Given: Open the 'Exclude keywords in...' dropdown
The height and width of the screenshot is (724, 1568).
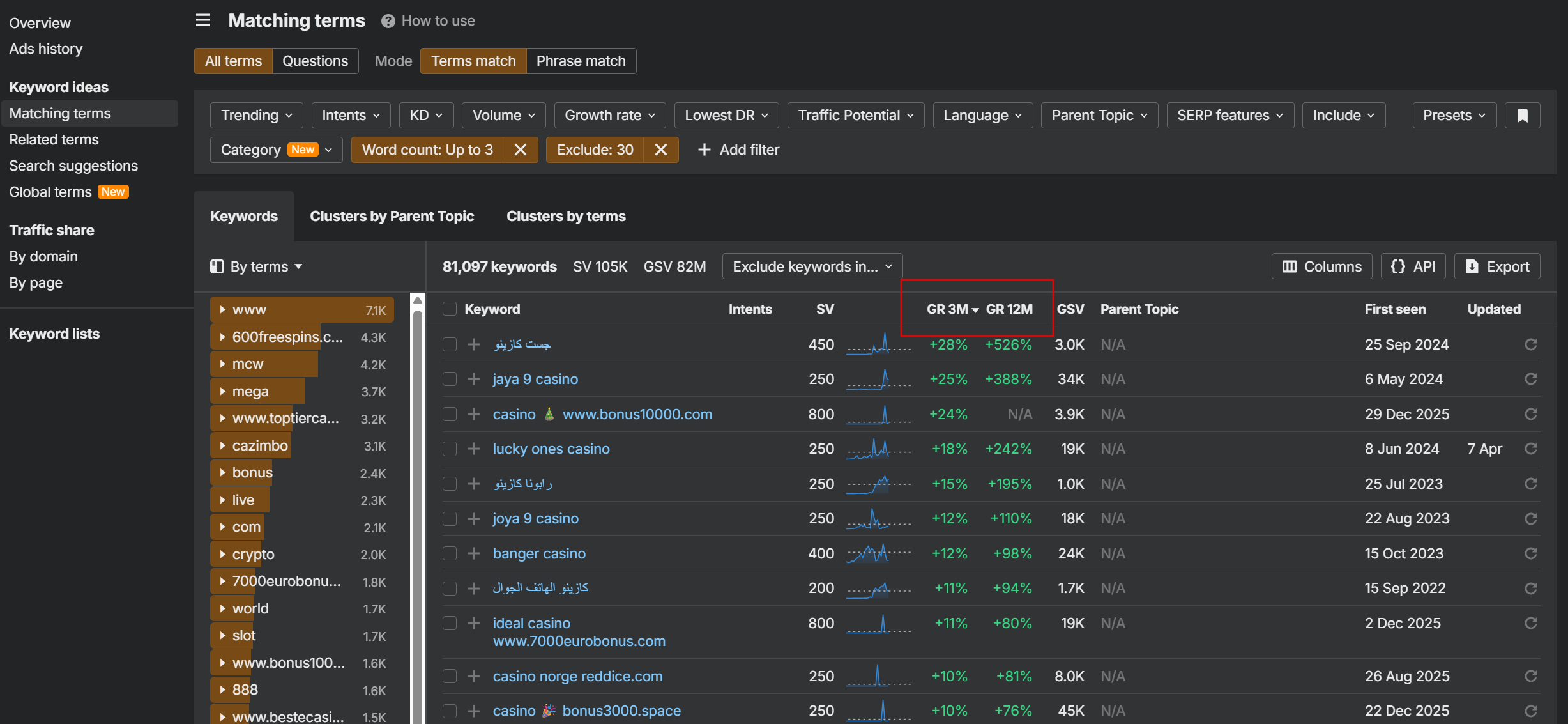Looking at the screenshot, I should pyautogui.click(x=812, y=266).
